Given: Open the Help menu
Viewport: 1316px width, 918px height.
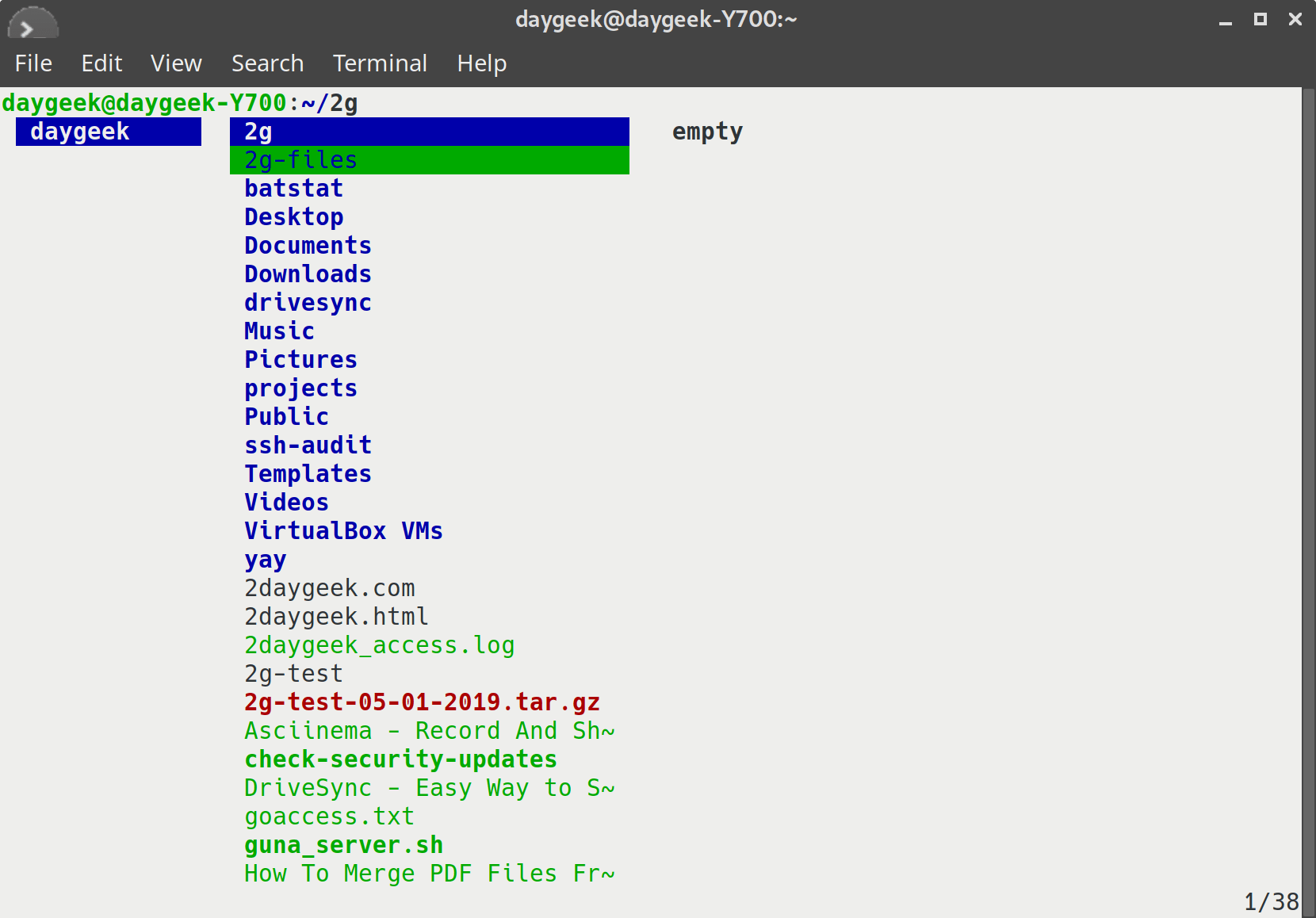Looking at the screenshot, I should point(481,63).
